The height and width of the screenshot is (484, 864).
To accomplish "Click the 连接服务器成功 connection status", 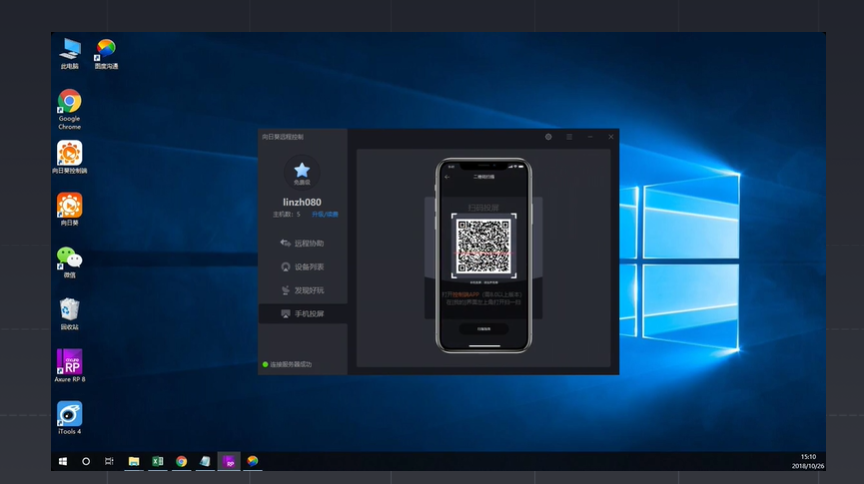I will click(287, 364).
